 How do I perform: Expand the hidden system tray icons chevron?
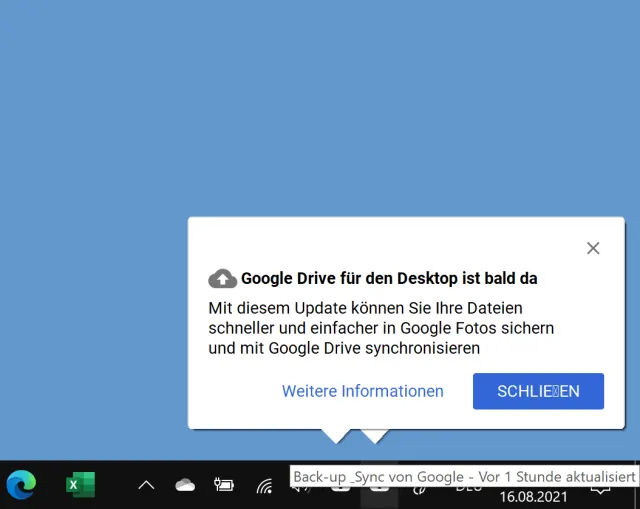pos(146,485)
